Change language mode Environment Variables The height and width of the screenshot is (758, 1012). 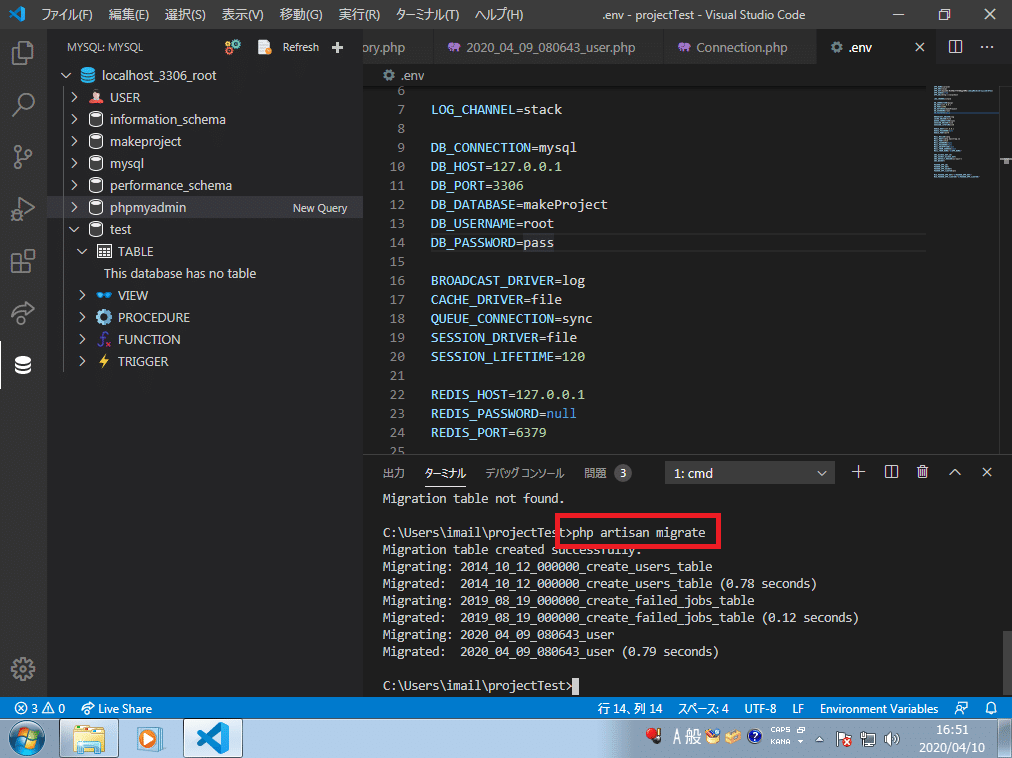[x=879, y=708]
